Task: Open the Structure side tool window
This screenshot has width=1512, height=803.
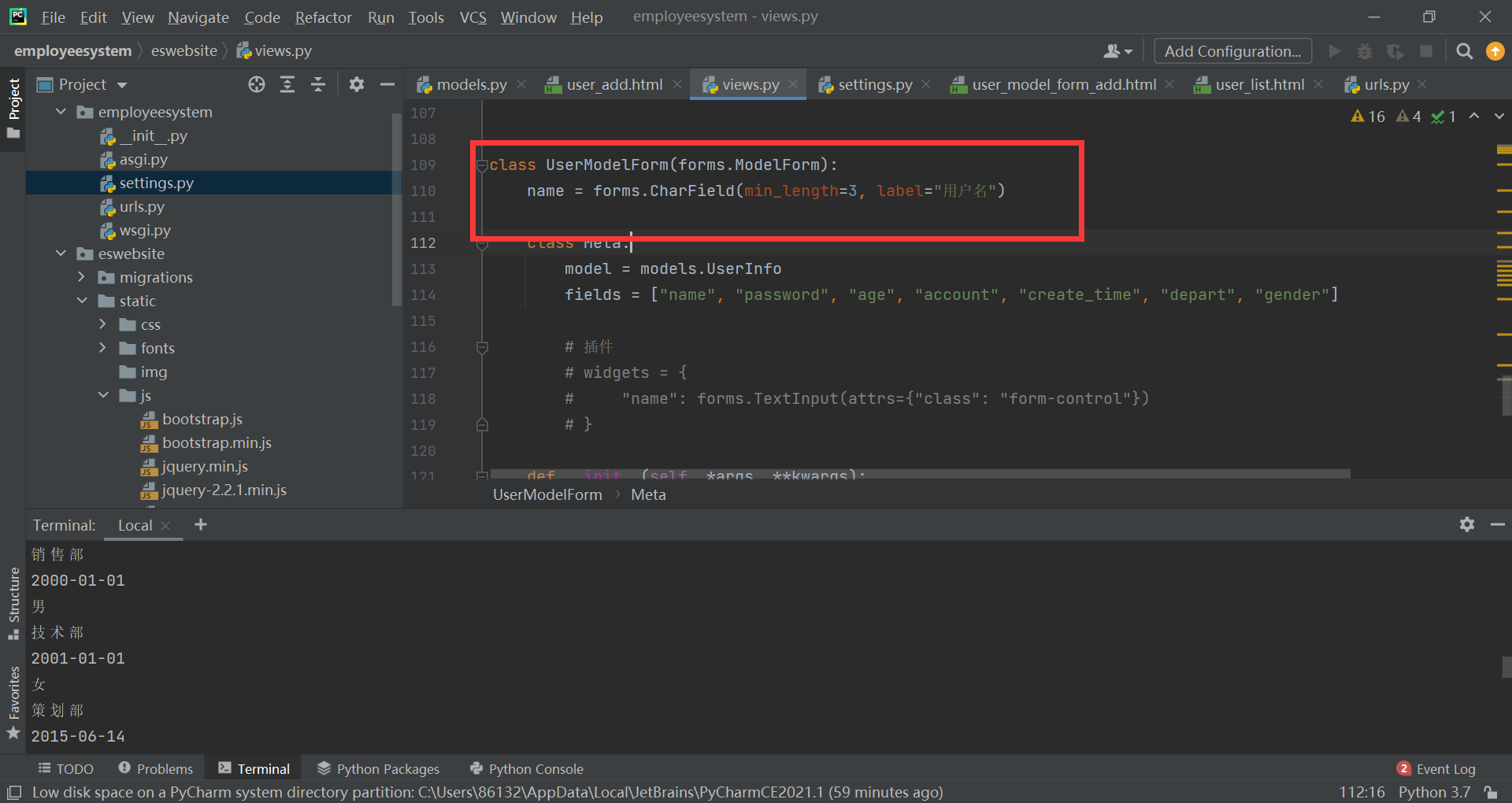Action: pyautogui.click(x=13, y=604)
